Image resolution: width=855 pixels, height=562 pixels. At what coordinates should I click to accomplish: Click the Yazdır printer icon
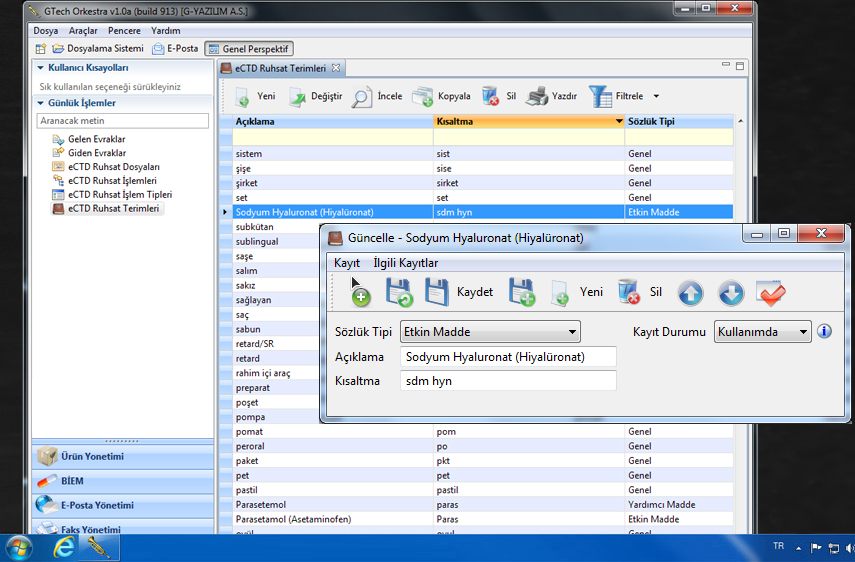point(537,97)
